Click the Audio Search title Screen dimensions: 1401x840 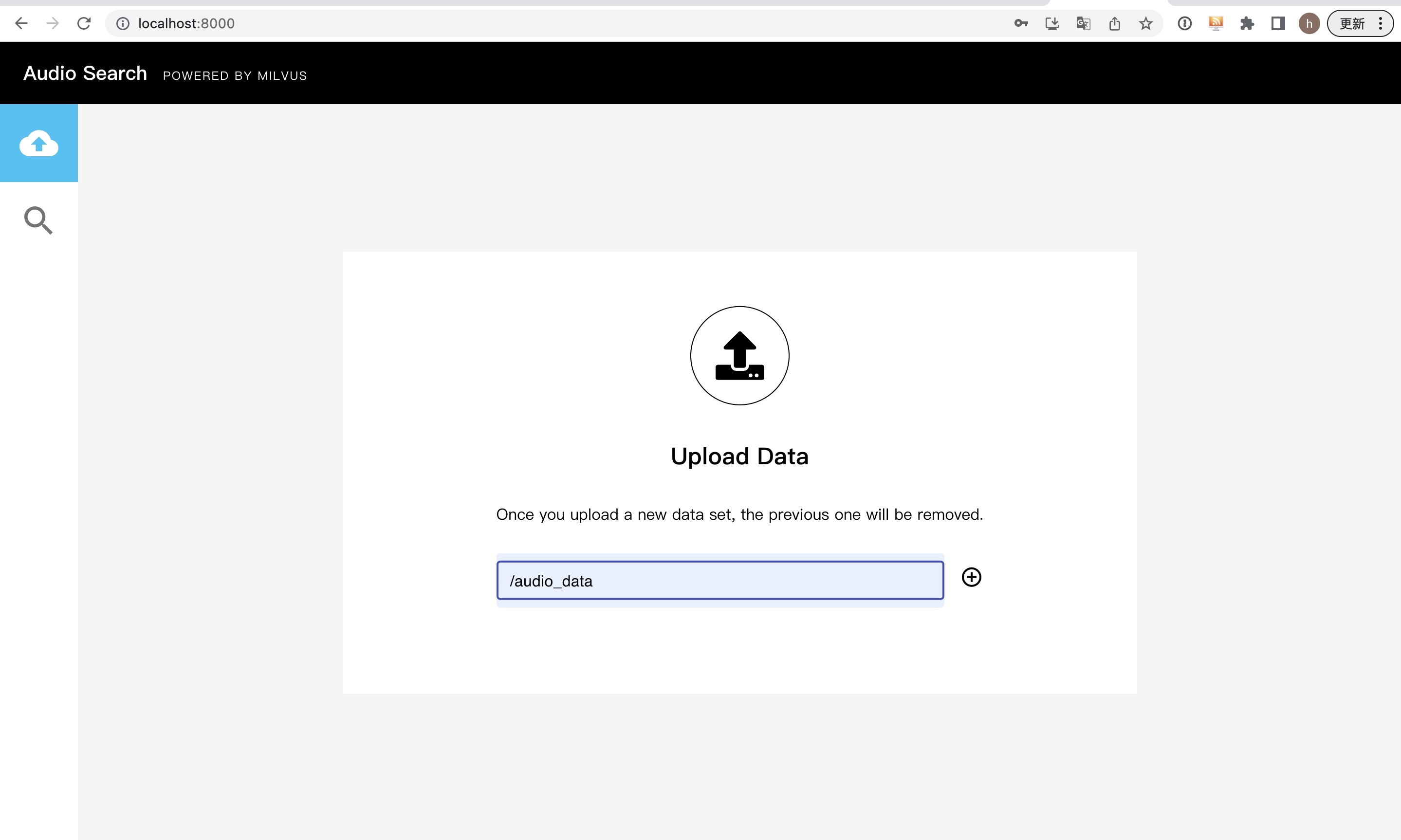tap(85, 73)
